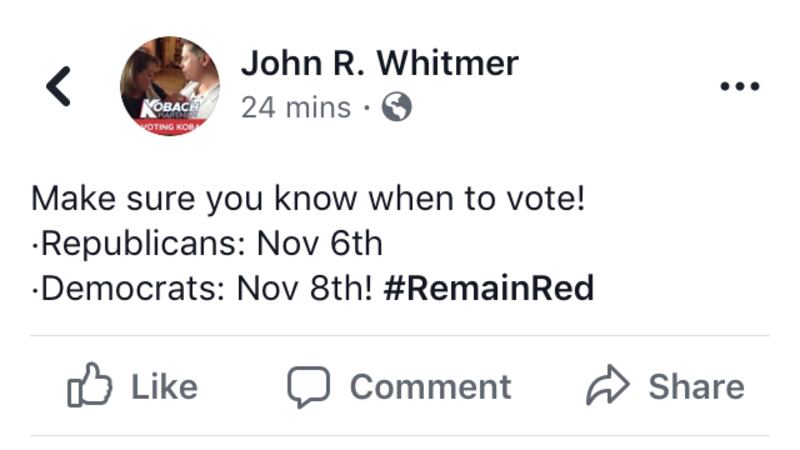800x450 pixels.
Task: Open the three-dot post options menu
Action: click(x=740, y=86)
